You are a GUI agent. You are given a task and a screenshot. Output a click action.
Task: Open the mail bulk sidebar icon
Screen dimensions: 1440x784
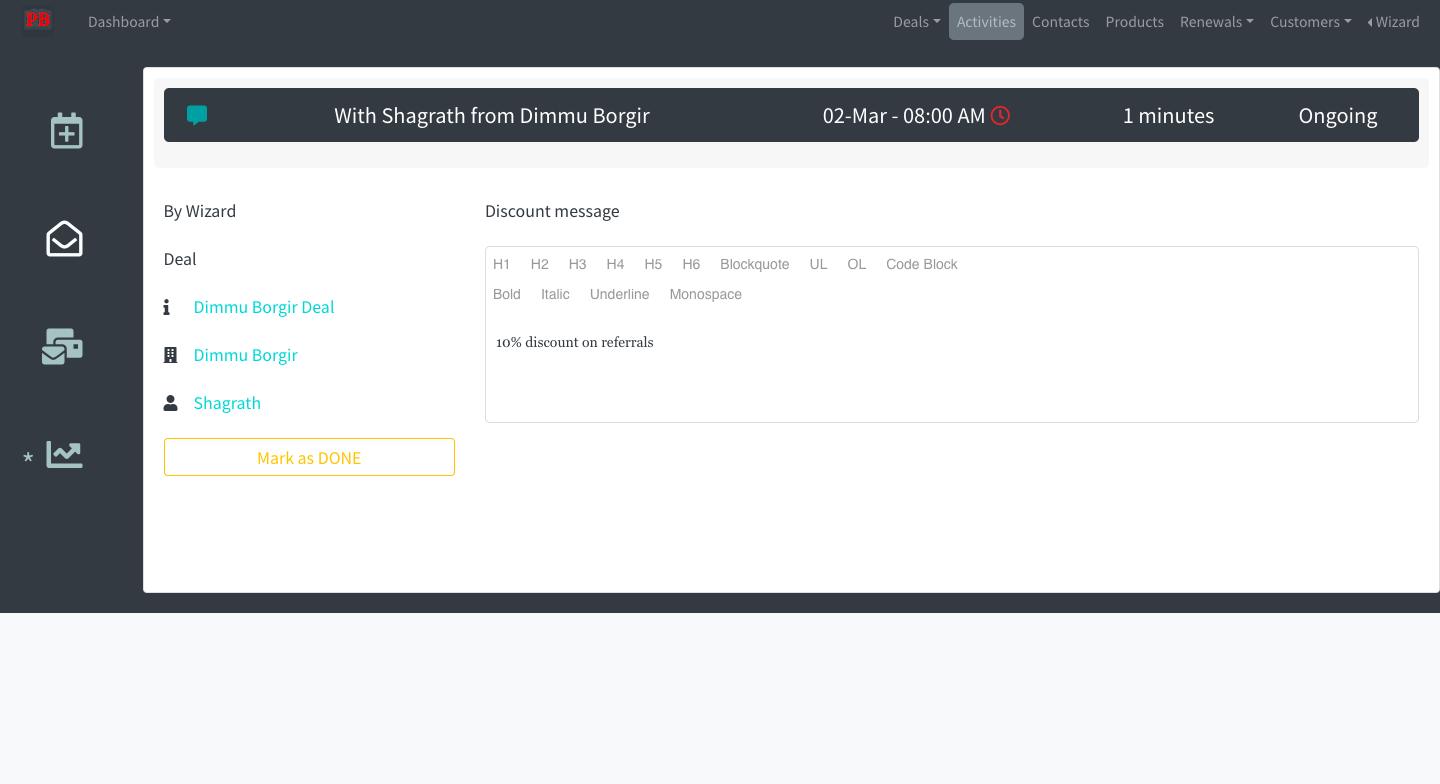click(62, 347)
